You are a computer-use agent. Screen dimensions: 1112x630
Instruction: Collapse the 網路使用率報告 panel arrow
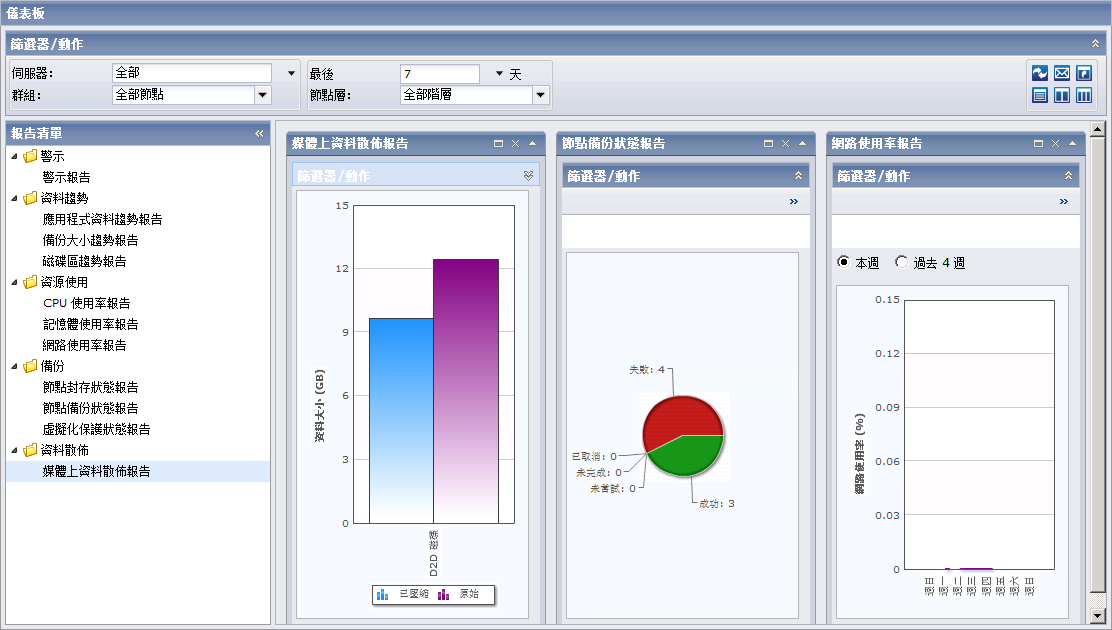pos(1072,143)
